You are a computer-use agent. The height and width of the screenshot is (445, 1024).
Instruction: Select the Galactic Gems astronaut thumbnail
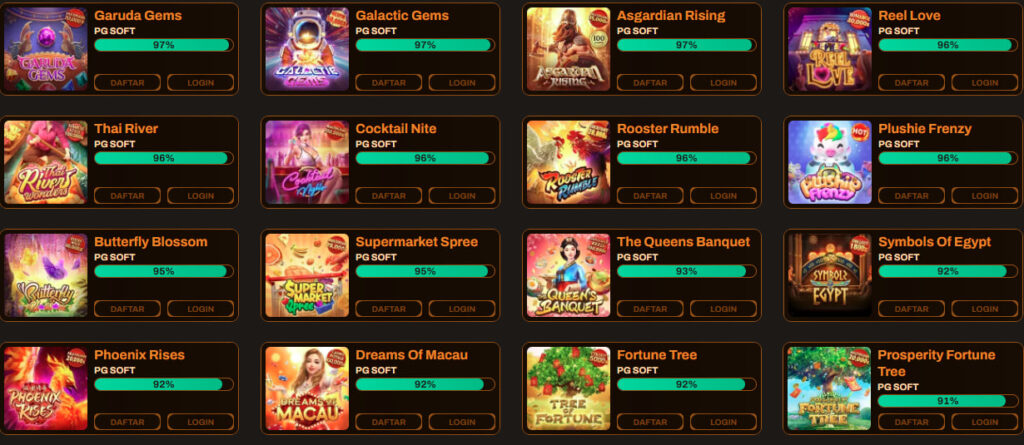(307, 49)
